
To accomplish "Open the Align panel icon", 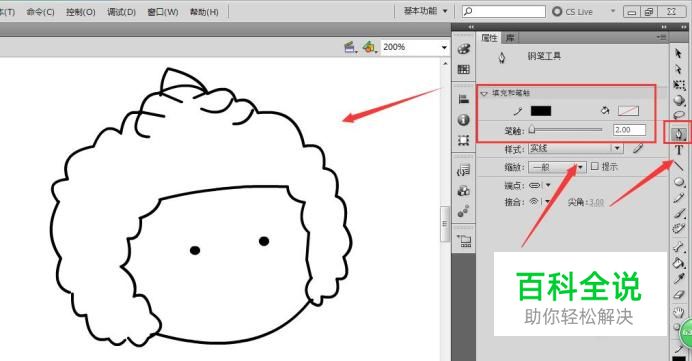I will click(x=463, y=99).
